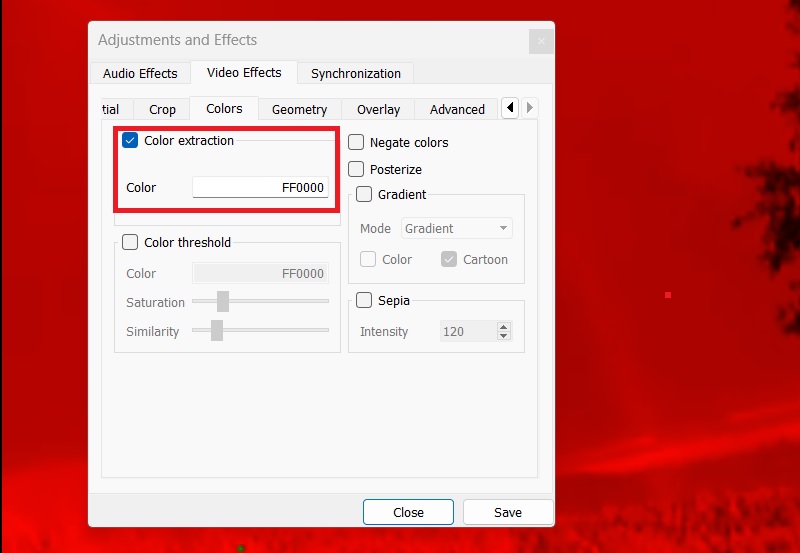The height and width of the screenshot is (553, 800).
Task: Toggle the Color checkbox under Gradient
Action: (368, 259)
